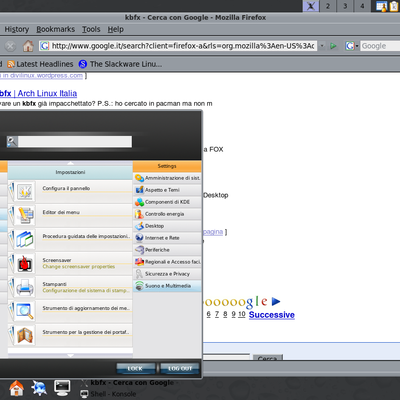Click the Firefox Stop button
The image size is (400, 400).
point(10,46)
